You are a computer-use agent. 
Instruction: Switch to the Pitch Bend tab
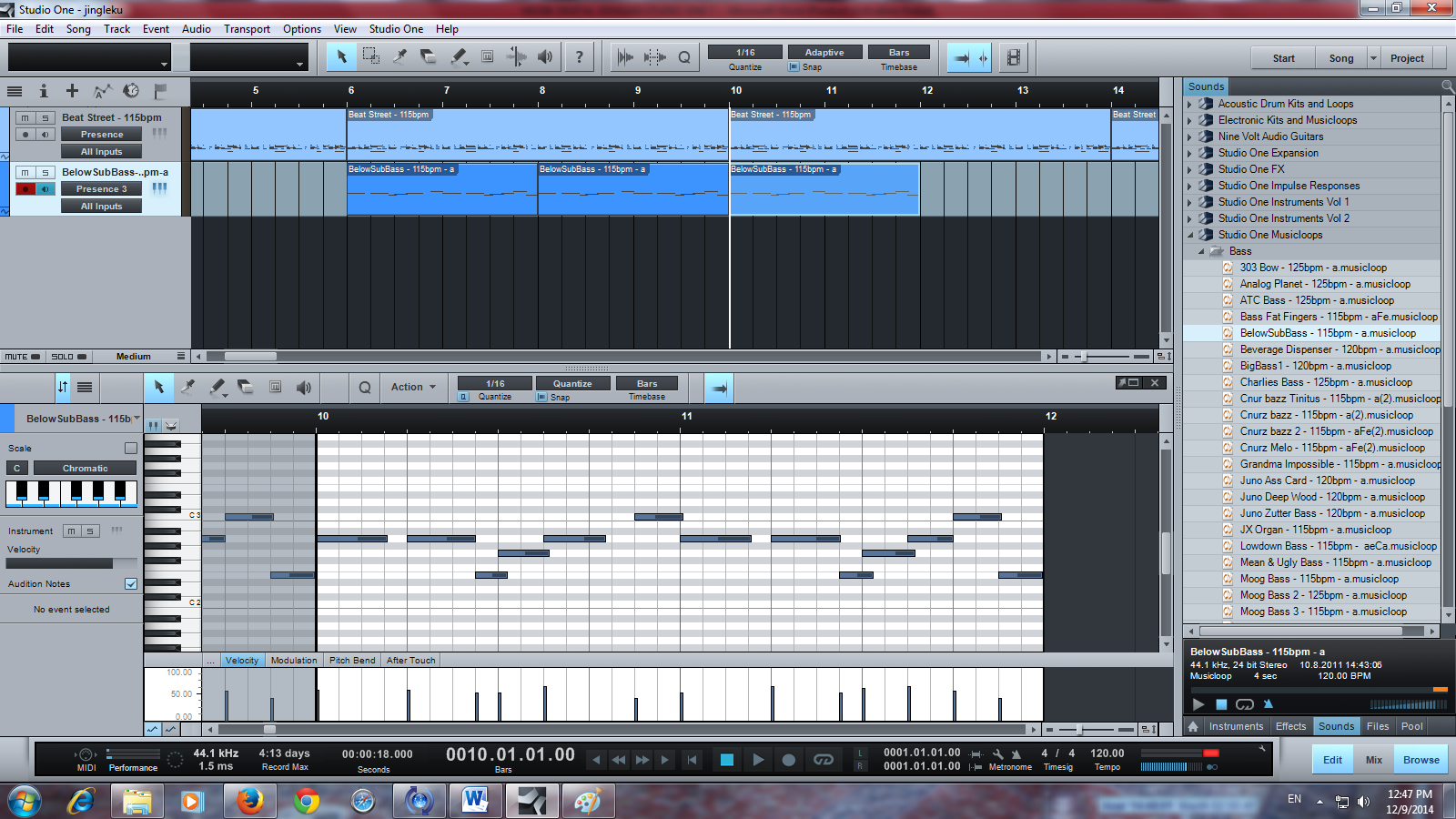[x=351, y=661]
